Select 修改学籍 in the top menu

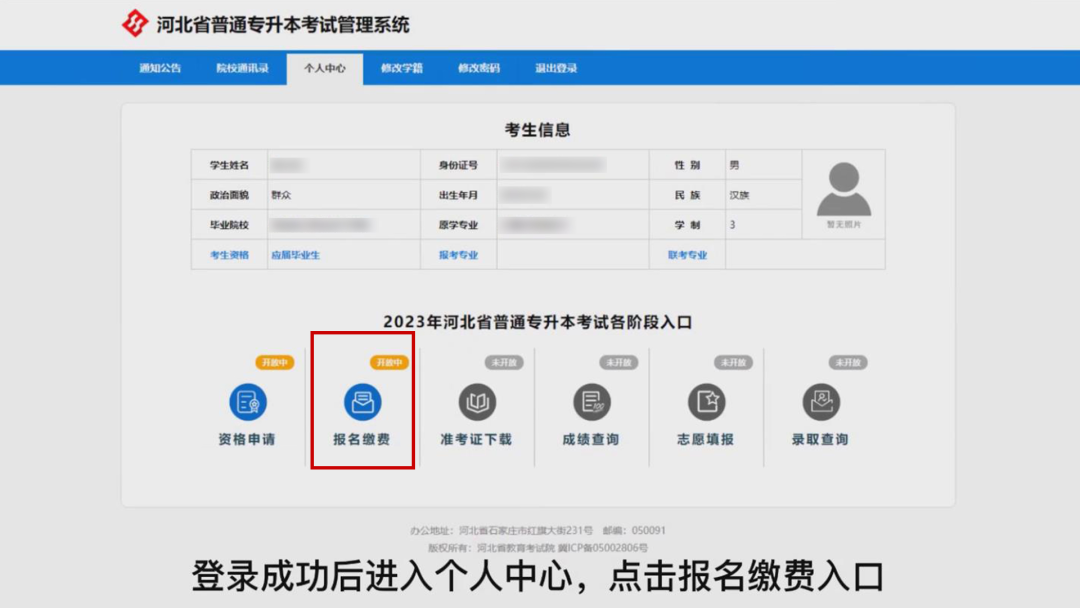tap(401, 70)
